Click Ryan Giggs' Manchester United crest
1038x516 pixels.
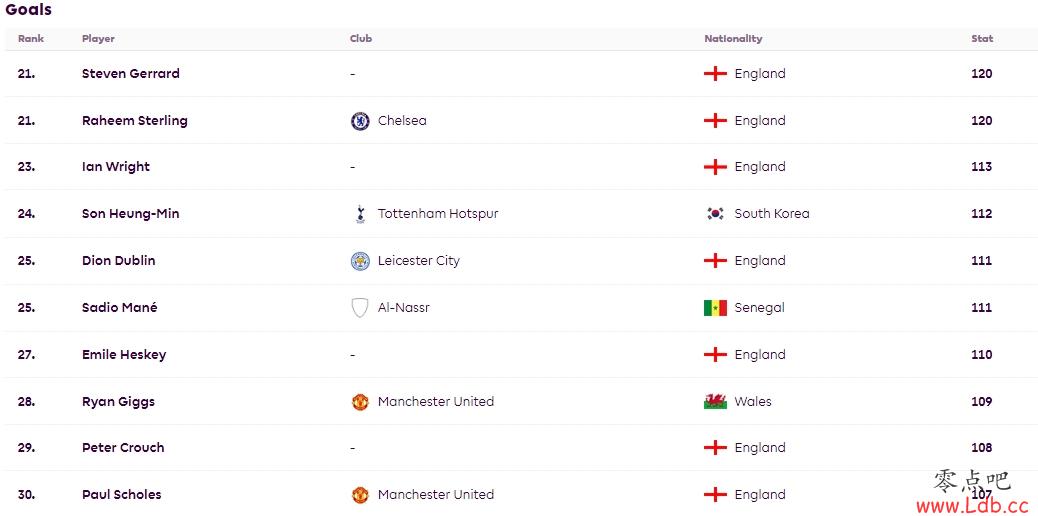359,402
